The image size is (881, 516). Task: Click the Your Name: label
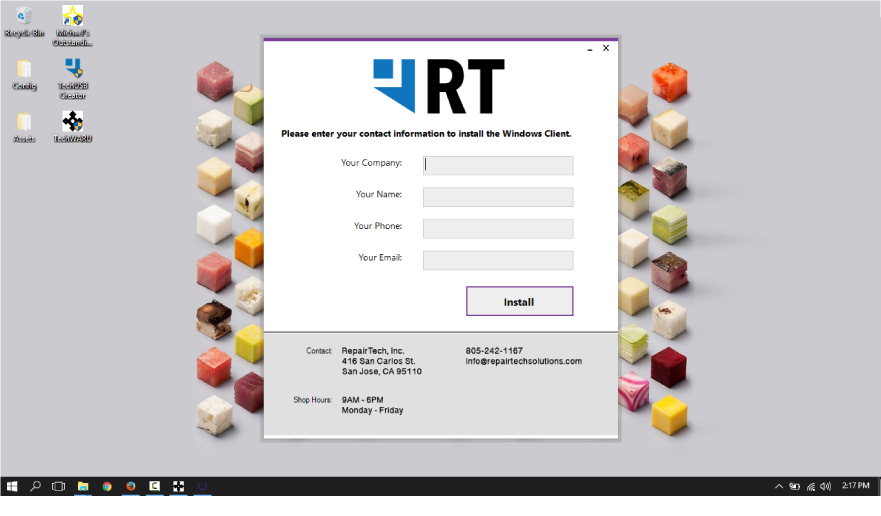coord(379,194)
